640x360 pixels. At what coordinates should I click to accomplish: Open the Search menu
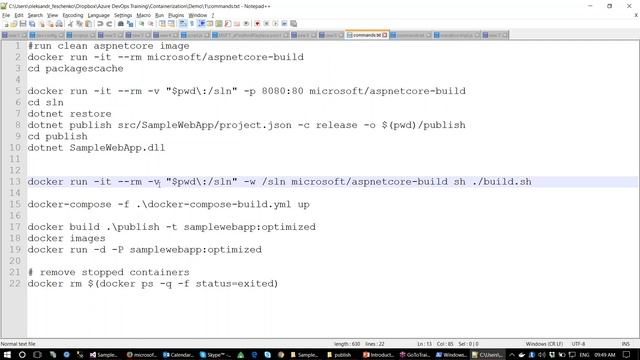pyautogui.click(x=35, y=15)
